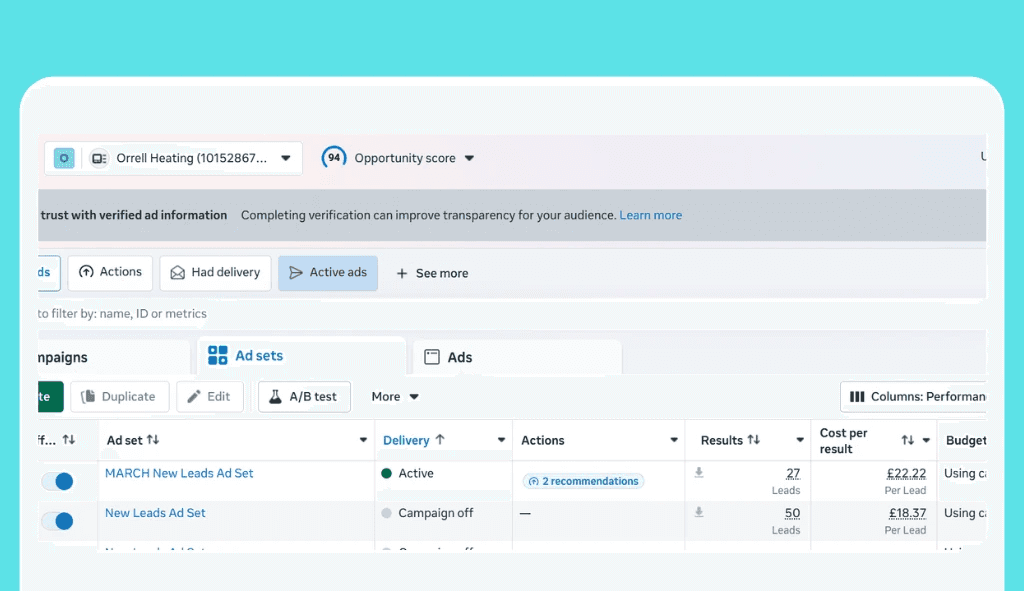
Task: Click the Ad sets grid icon
Action: tap(217, 355)
